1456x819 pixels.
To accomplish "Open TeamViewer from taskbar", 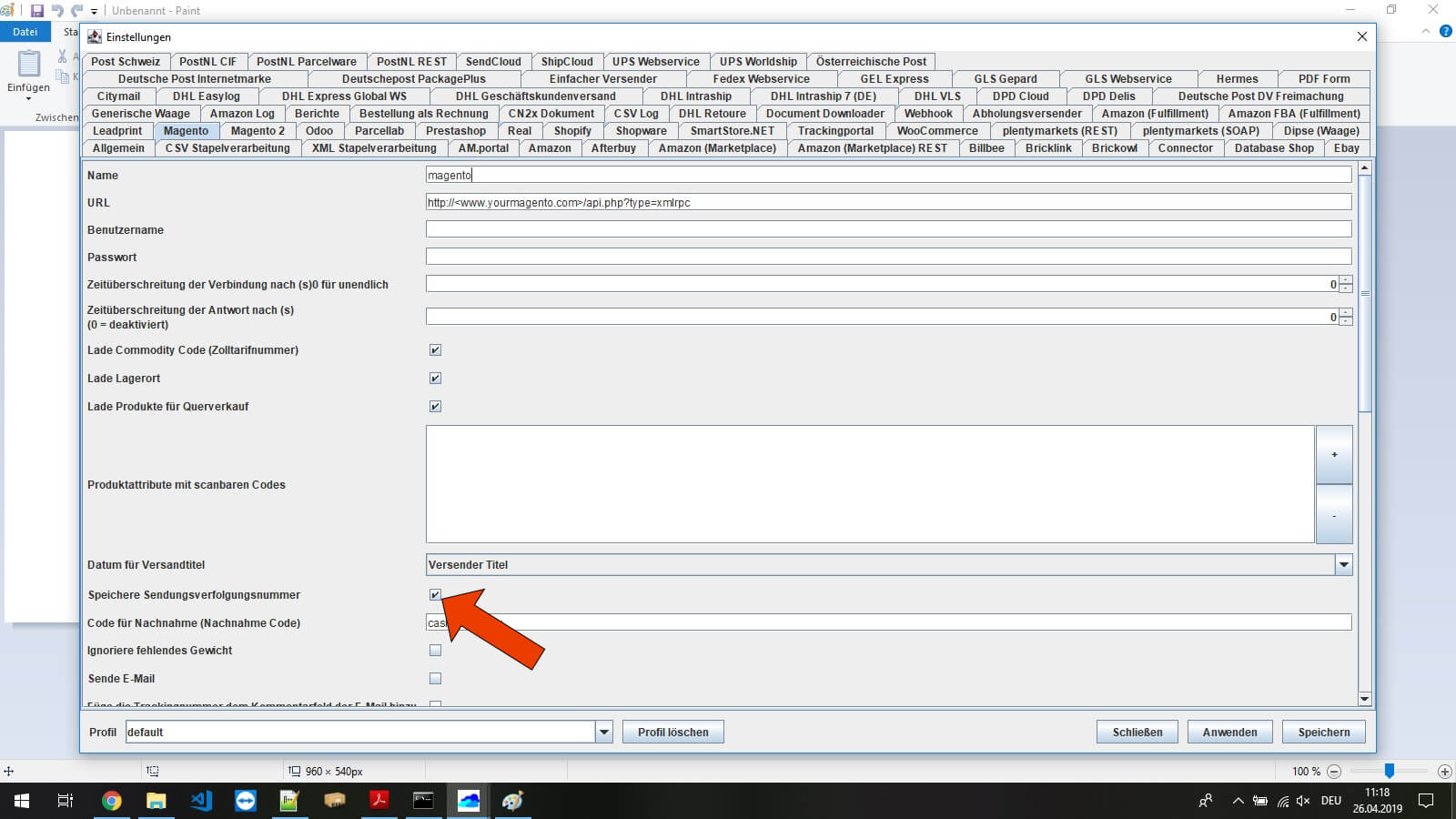I will click(x=246, y=801).
